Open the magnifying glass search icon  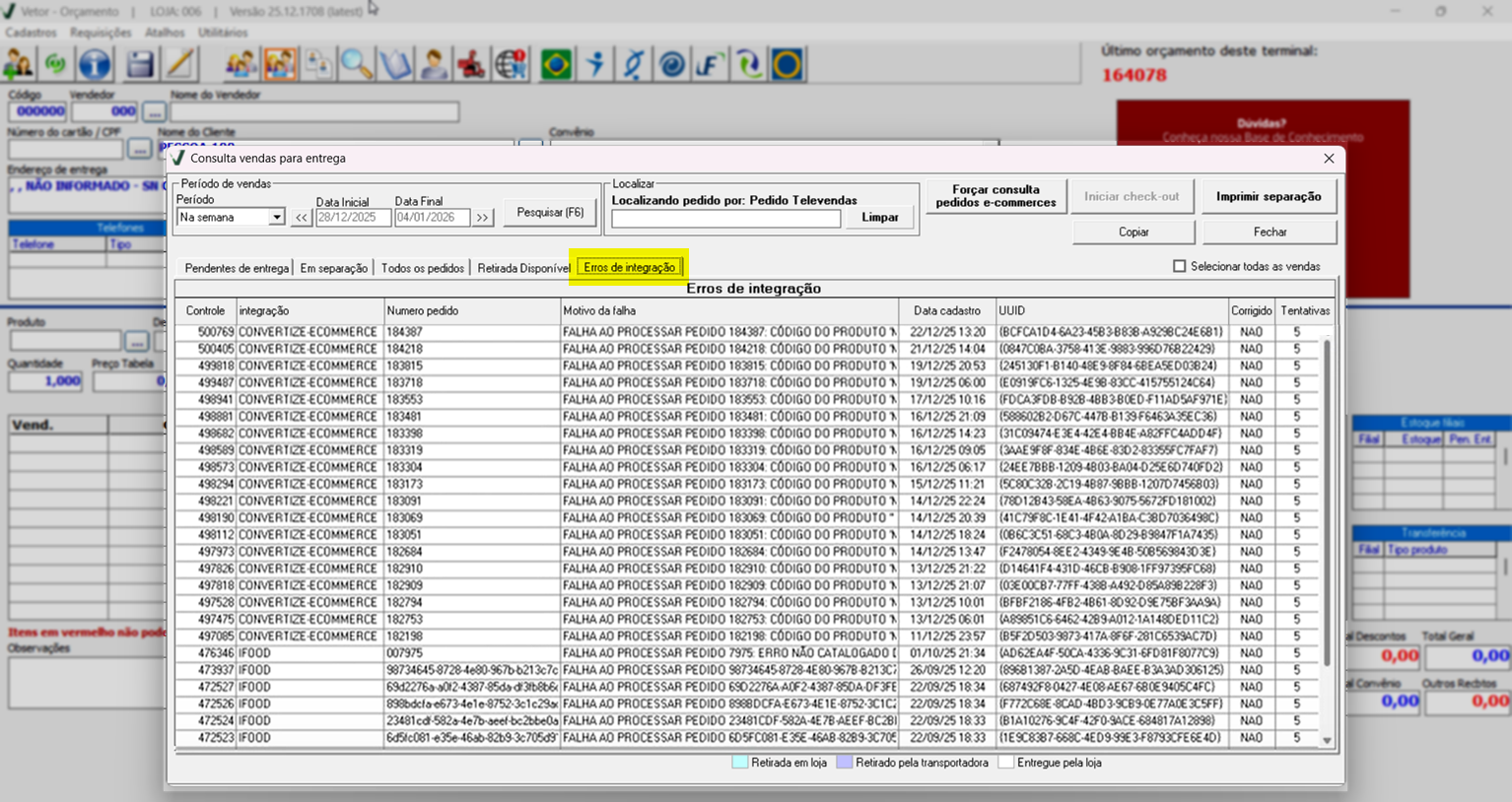356,65
